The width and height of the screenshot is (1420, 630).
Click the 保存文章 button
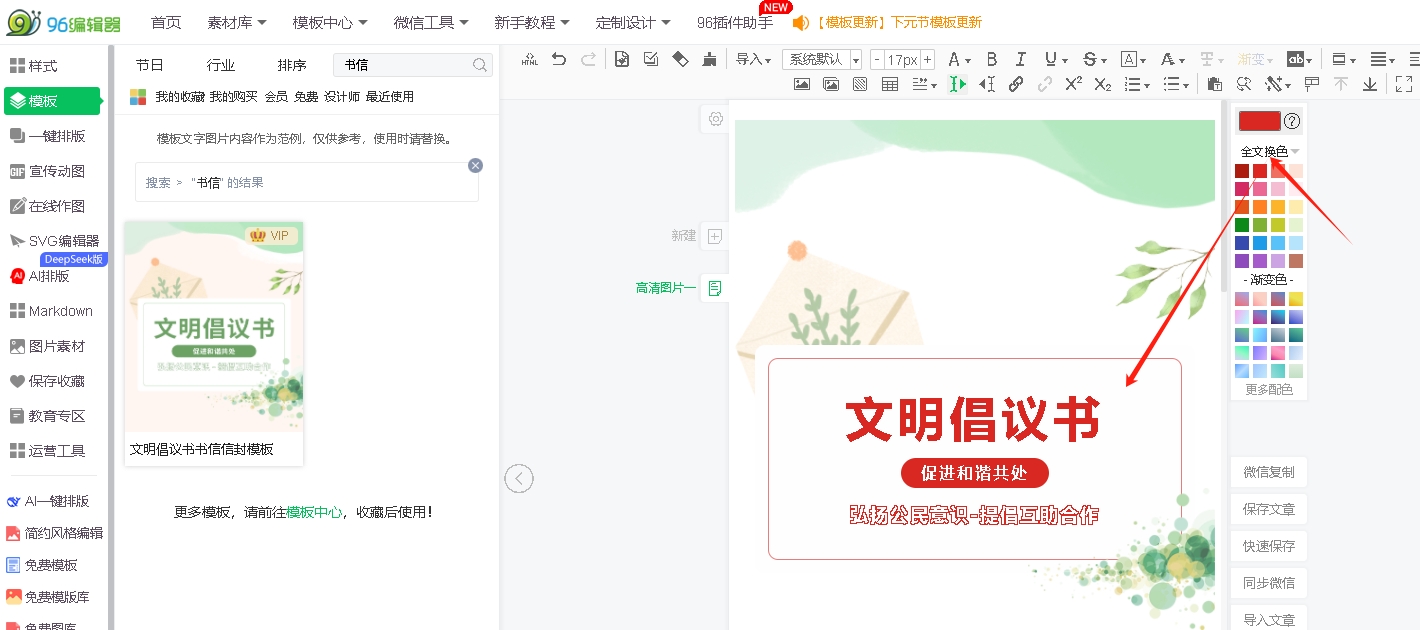[1268, 509]
